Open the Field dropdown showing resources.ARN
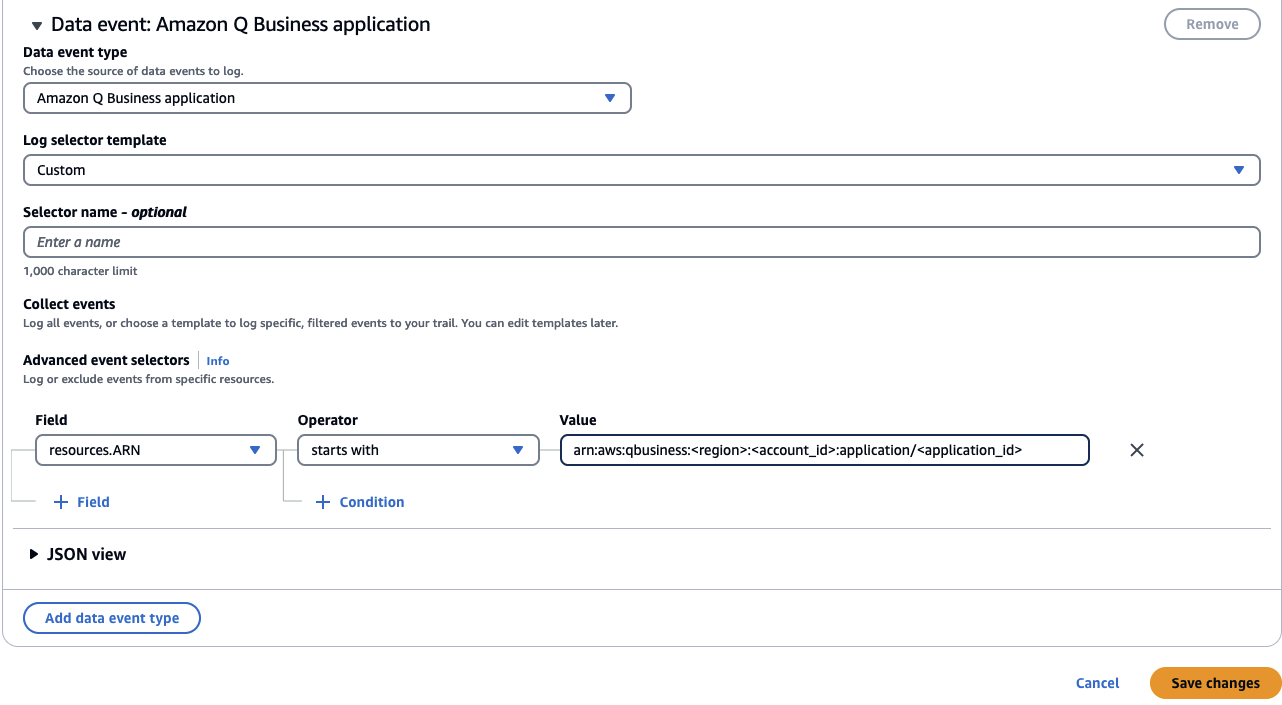This screenshot has height=705, width=1282. click(x=155, y=450)
